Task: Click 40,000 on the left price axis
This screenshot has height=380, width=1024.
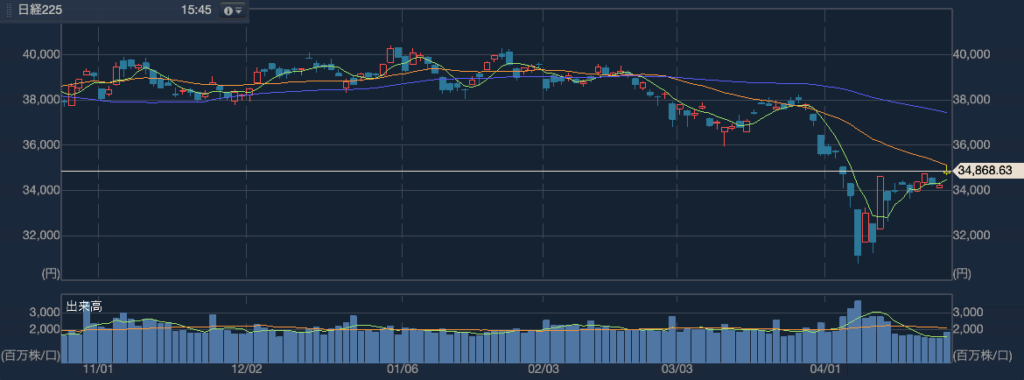Action: click(x=41, y=54)
